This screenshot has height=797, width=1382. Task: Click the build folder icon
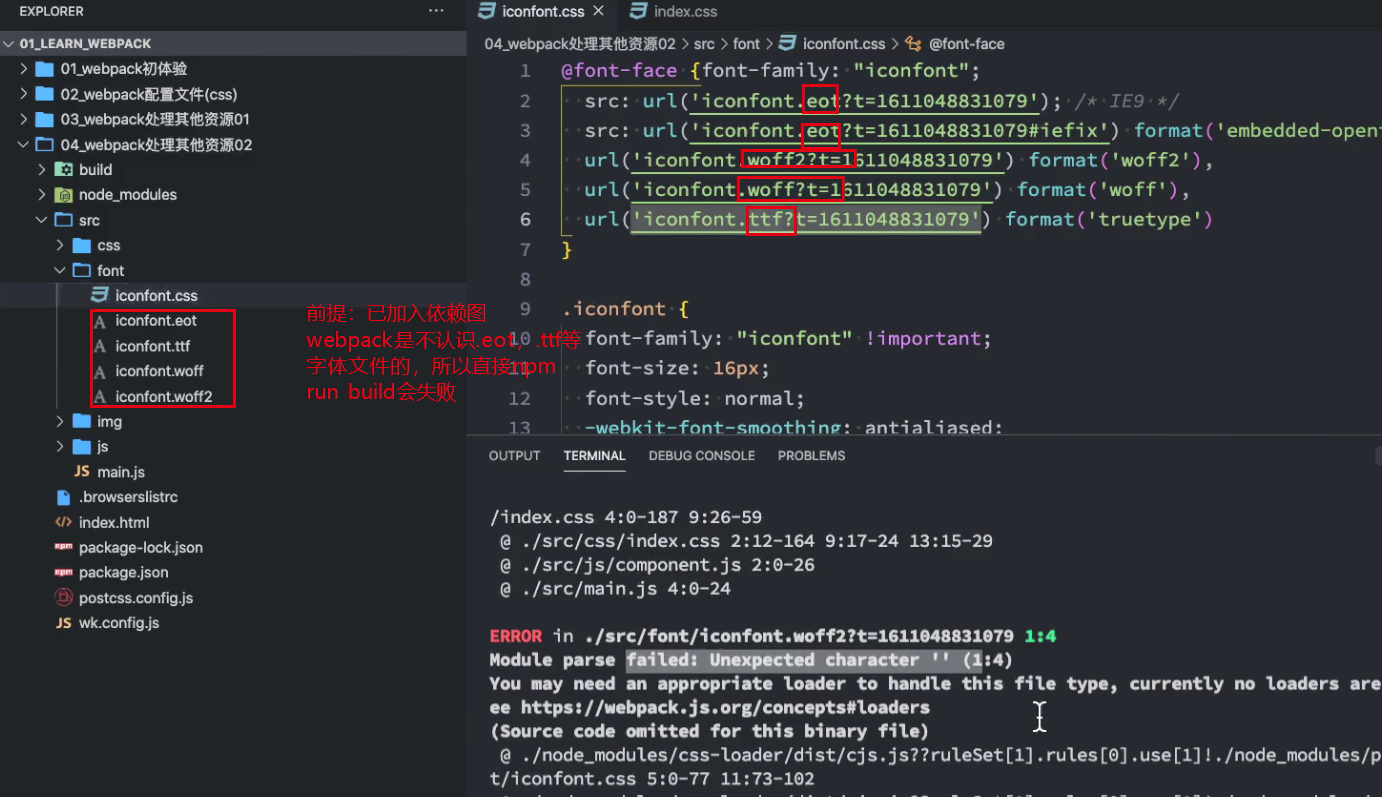click(63, 170)
